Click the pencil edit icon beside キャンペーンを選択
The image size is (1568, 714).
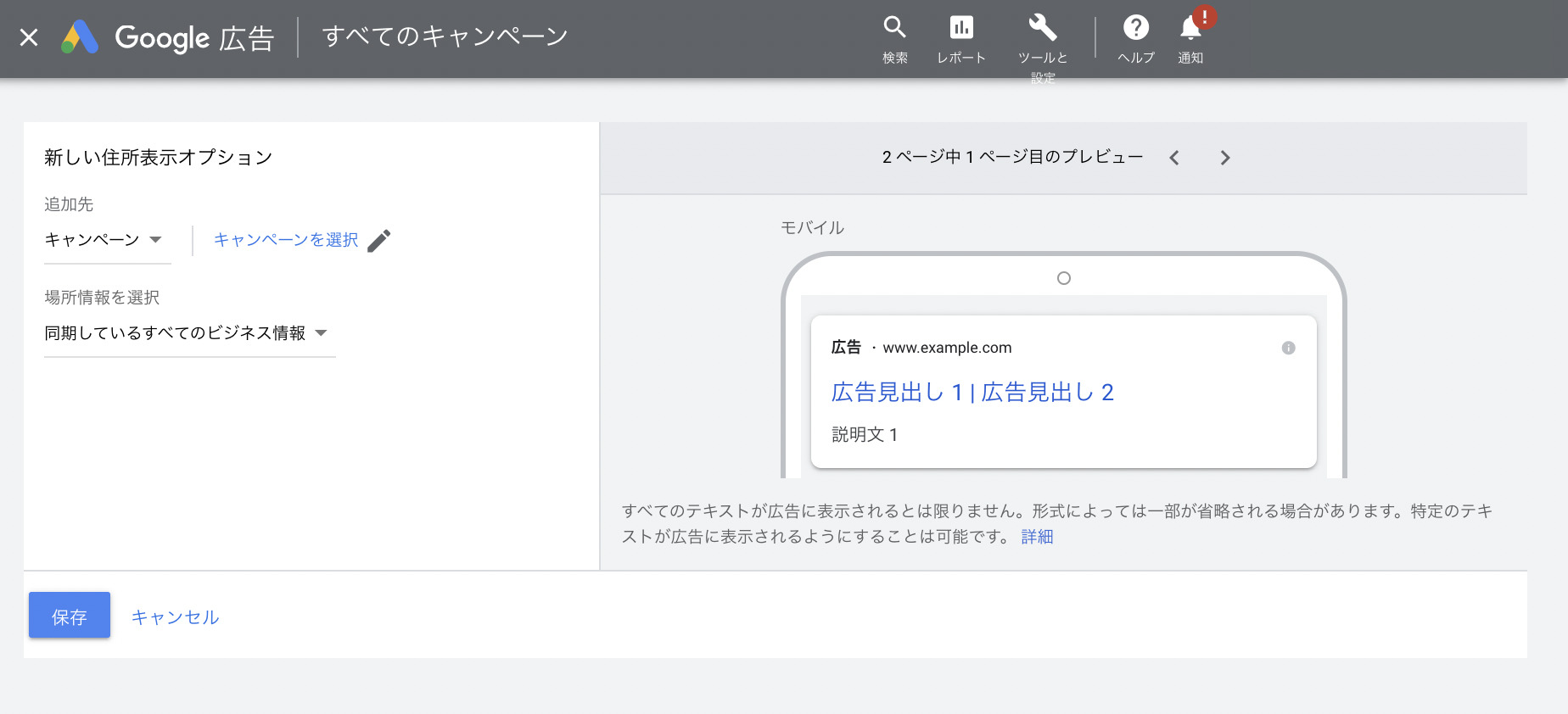[x=379, y=241]
